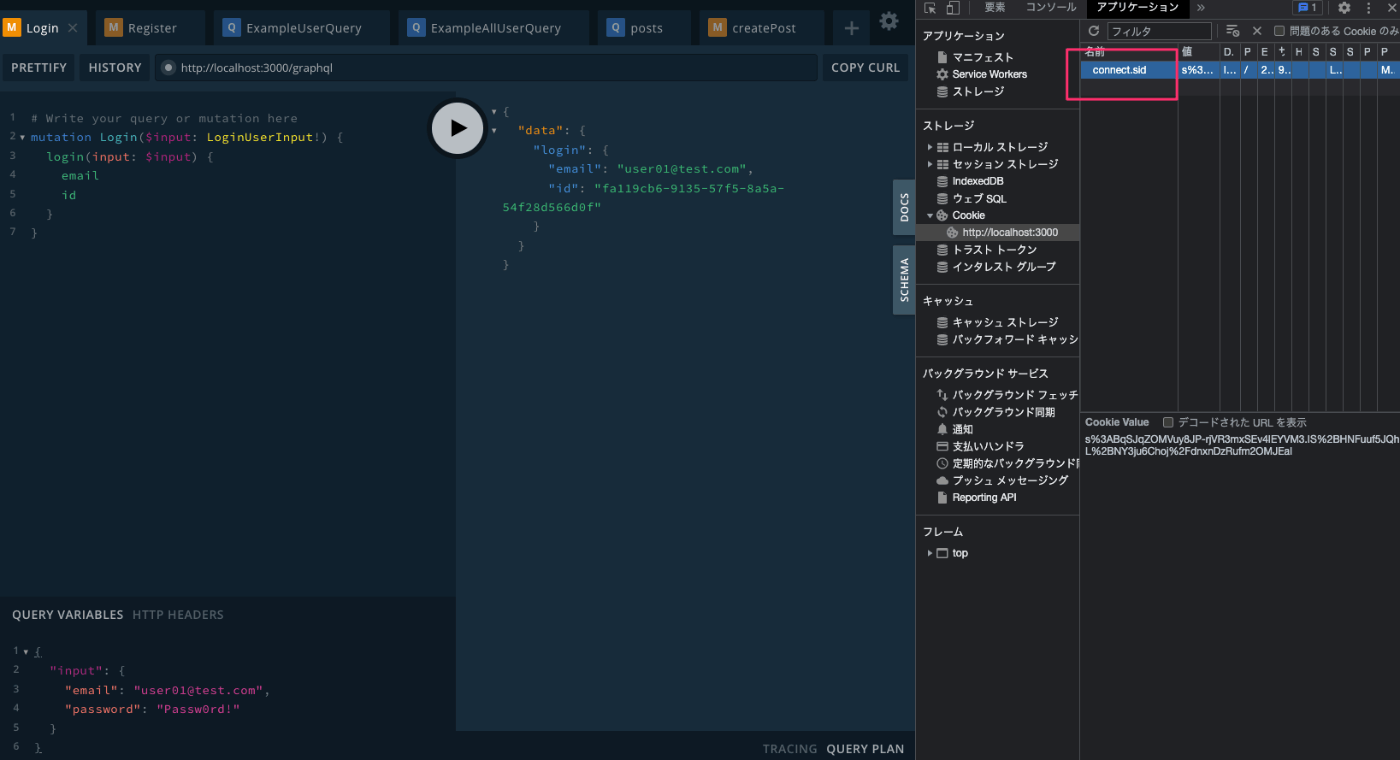
Task: Collapse the "data" response fold arrow
Action: click(495, 130)
